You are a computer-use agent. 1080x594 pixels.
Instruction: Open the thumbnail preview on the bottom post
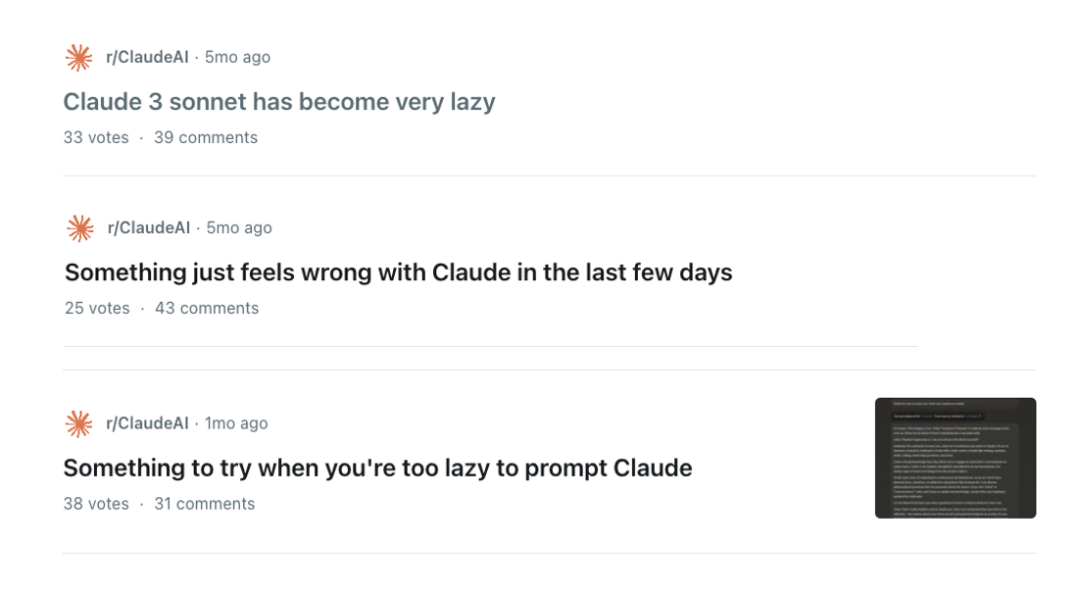[953, 458]
